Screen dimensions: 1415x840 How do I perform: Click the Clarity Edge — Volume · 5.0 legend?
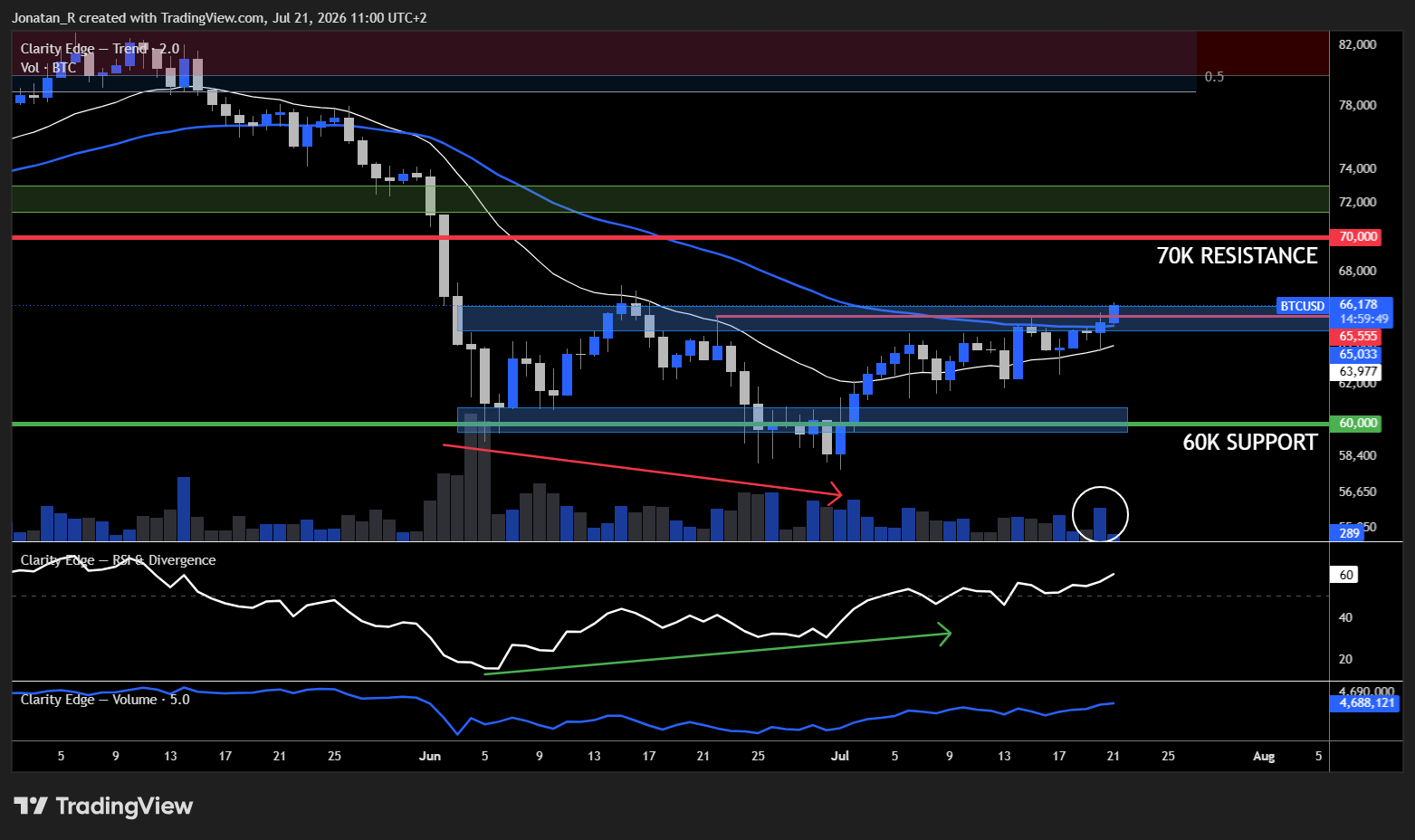pyautogui.click(x=105, y=700)
